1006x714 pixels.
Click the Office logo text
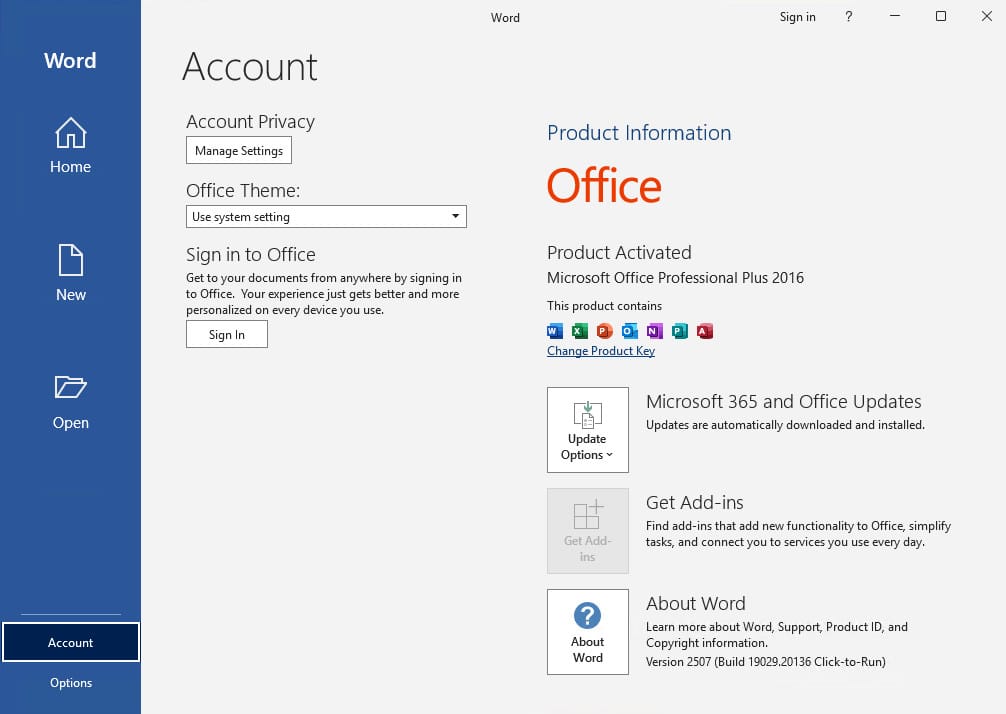click(604, 186)
